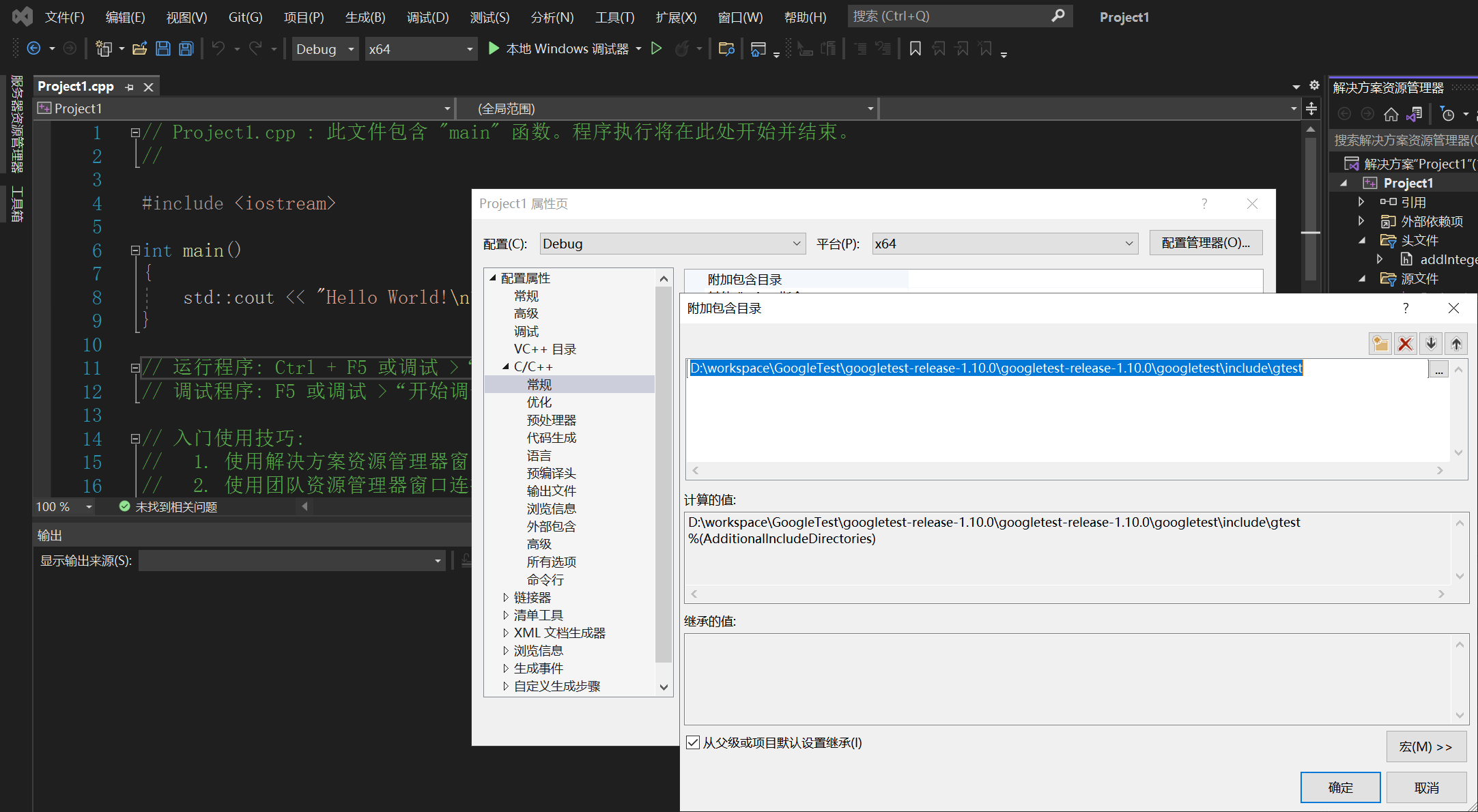Toggle bookmark with the bookmark icon
1478x812 pixels.
click(x=915, y=48)
